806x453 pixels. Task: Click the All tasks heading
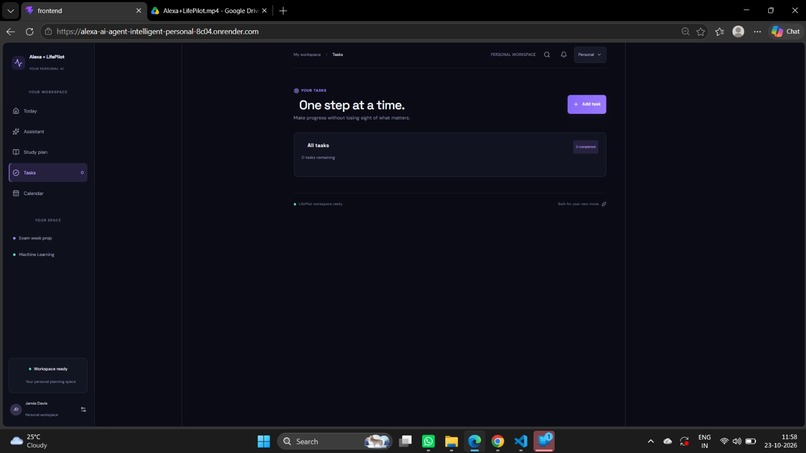pos(318,146)
